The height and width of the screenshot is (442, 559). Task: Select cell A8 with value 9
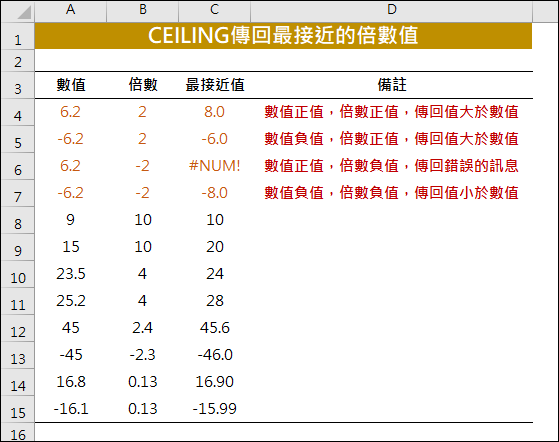click(71, 220)
